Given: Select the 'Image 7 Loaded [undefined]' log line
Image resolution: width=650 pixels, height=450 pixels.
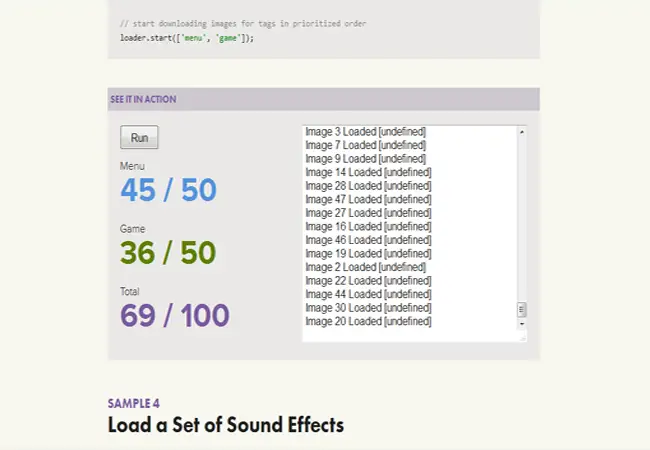Looking at the screenshot, I should click(x=366, y=145).
